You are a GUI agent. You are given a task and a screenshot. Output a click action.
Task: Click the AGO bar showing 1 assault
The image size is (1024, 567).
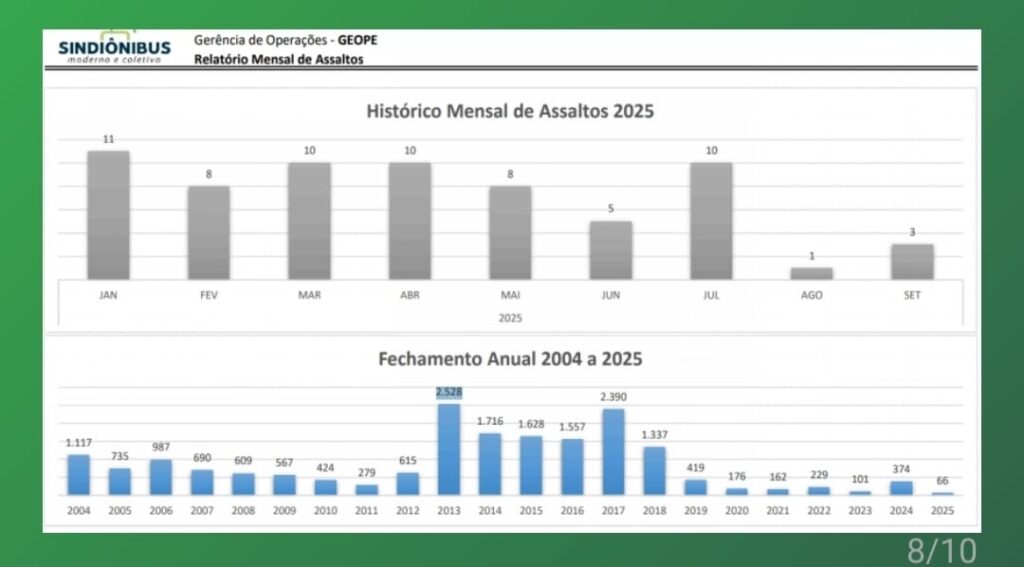coord(811,273)
